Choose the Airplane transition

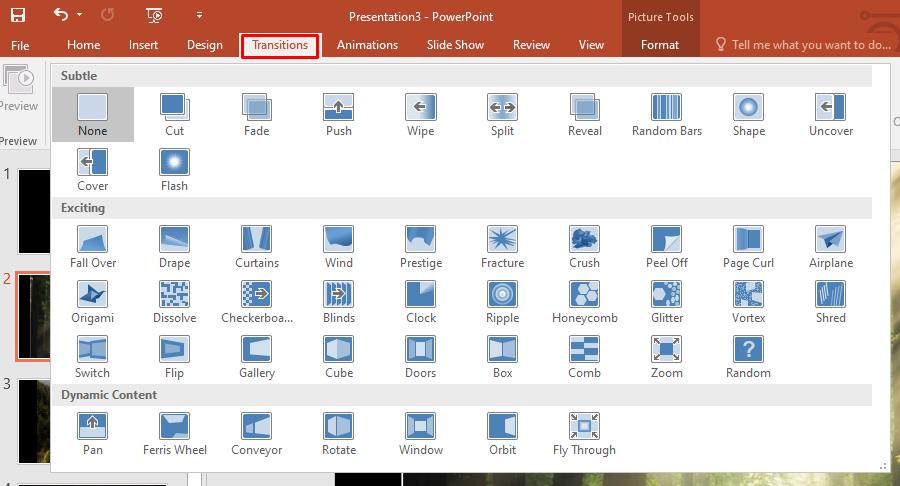(x=831, y=247)
